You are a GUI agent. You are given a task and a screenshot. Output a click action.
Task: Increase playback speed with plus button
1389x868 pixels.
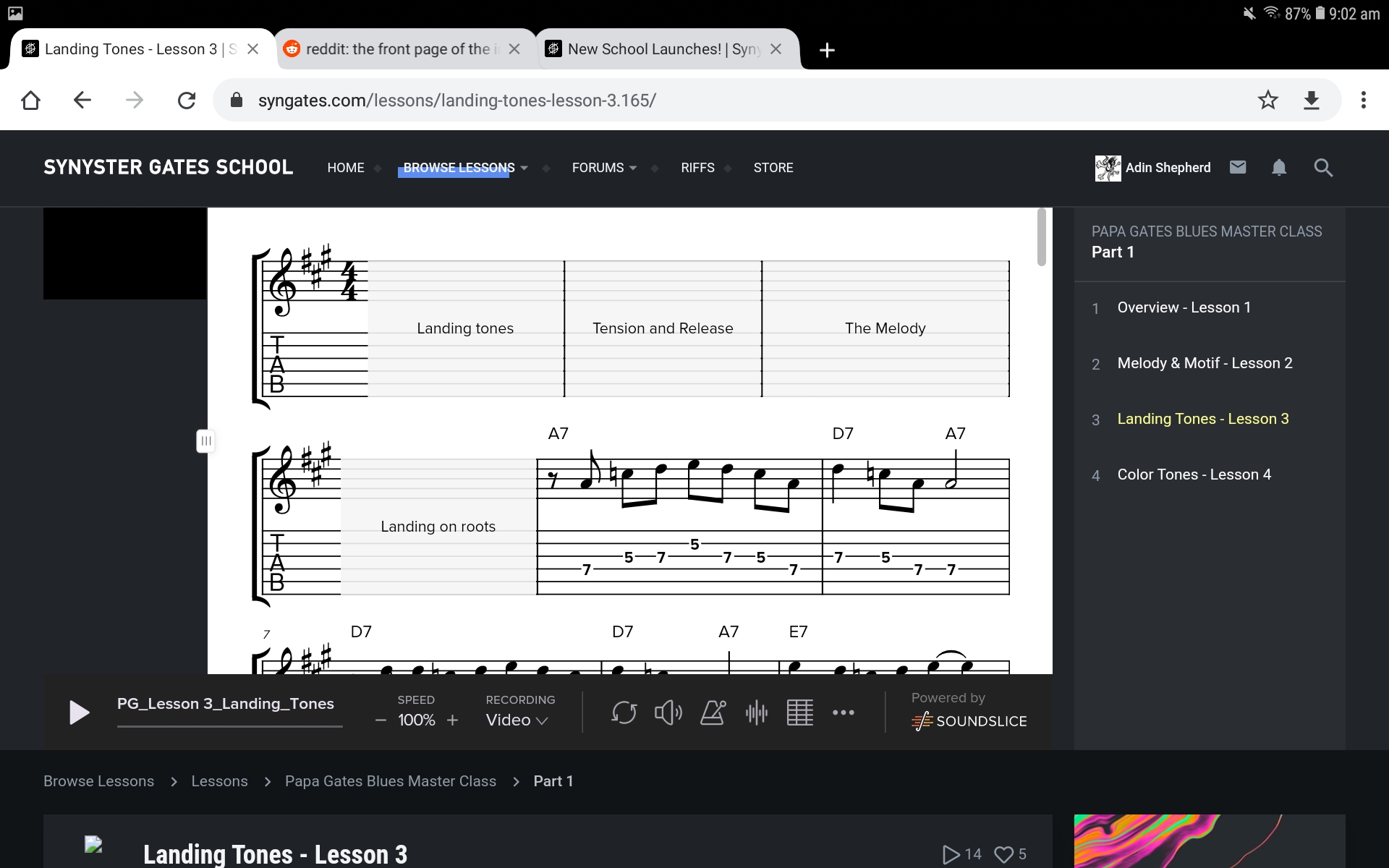[453, 720]
